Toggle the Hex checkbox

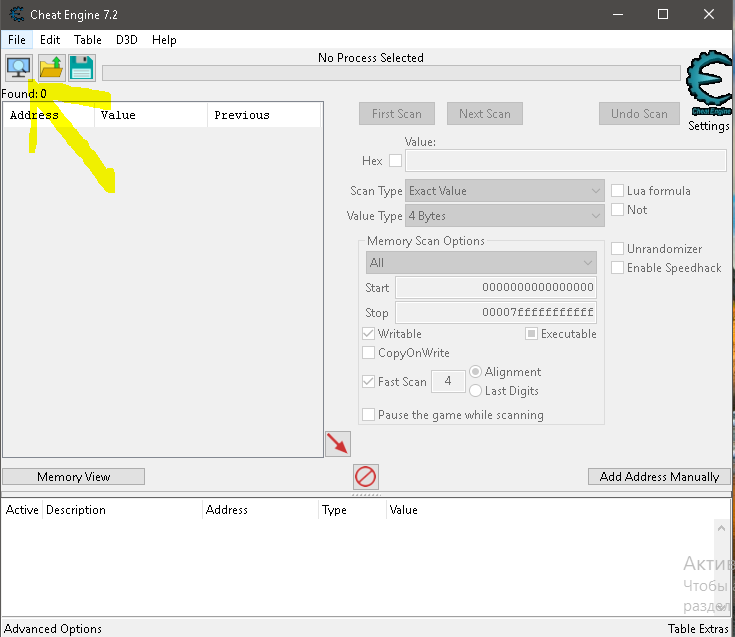tap(395, 161)
